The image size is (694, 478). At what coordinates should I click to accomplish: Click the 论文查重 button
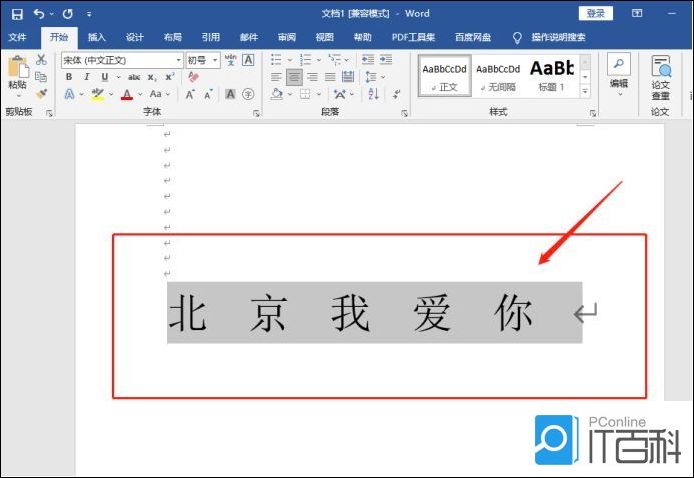click(660, 78)
